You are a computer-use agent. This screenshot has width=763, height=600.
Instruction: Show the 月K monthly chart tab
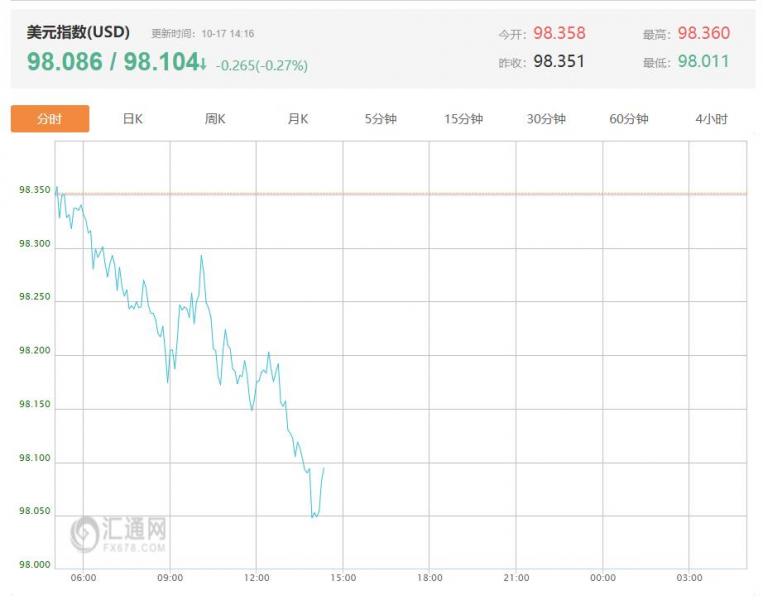298,119
